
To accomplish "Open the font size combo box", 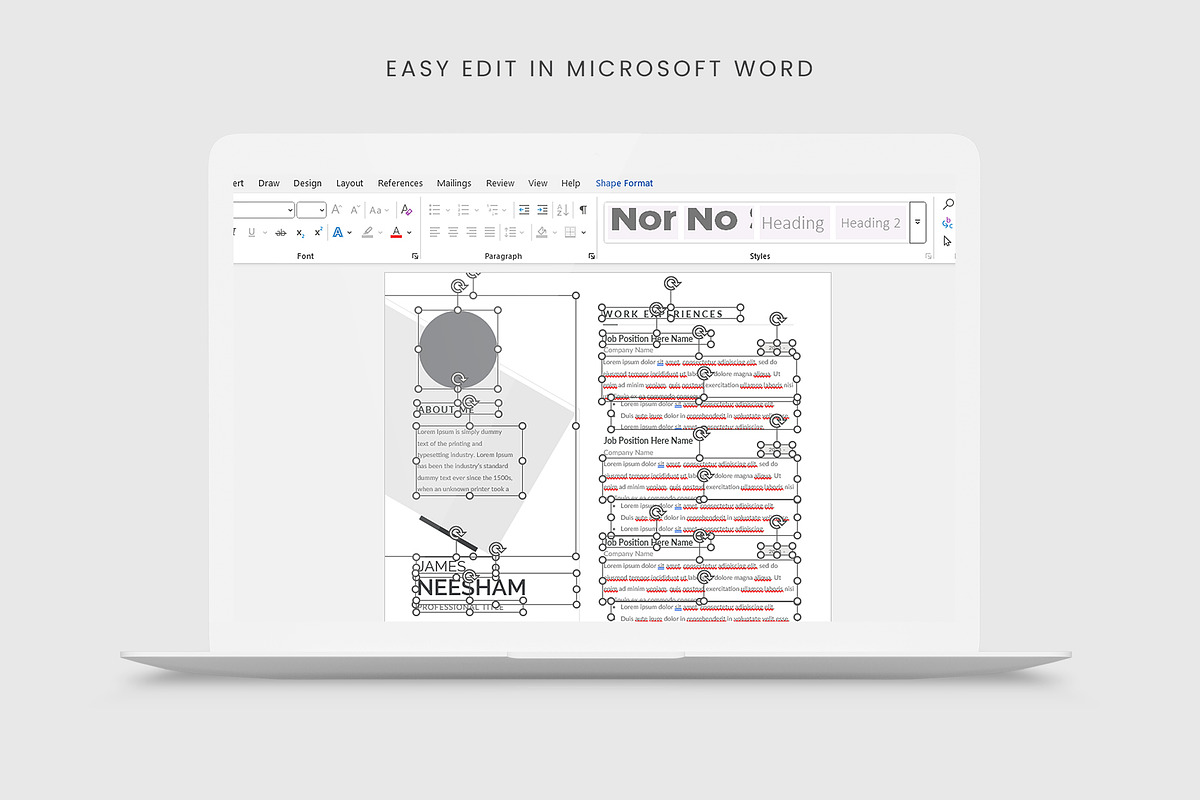I will click(x=312, y=209).
